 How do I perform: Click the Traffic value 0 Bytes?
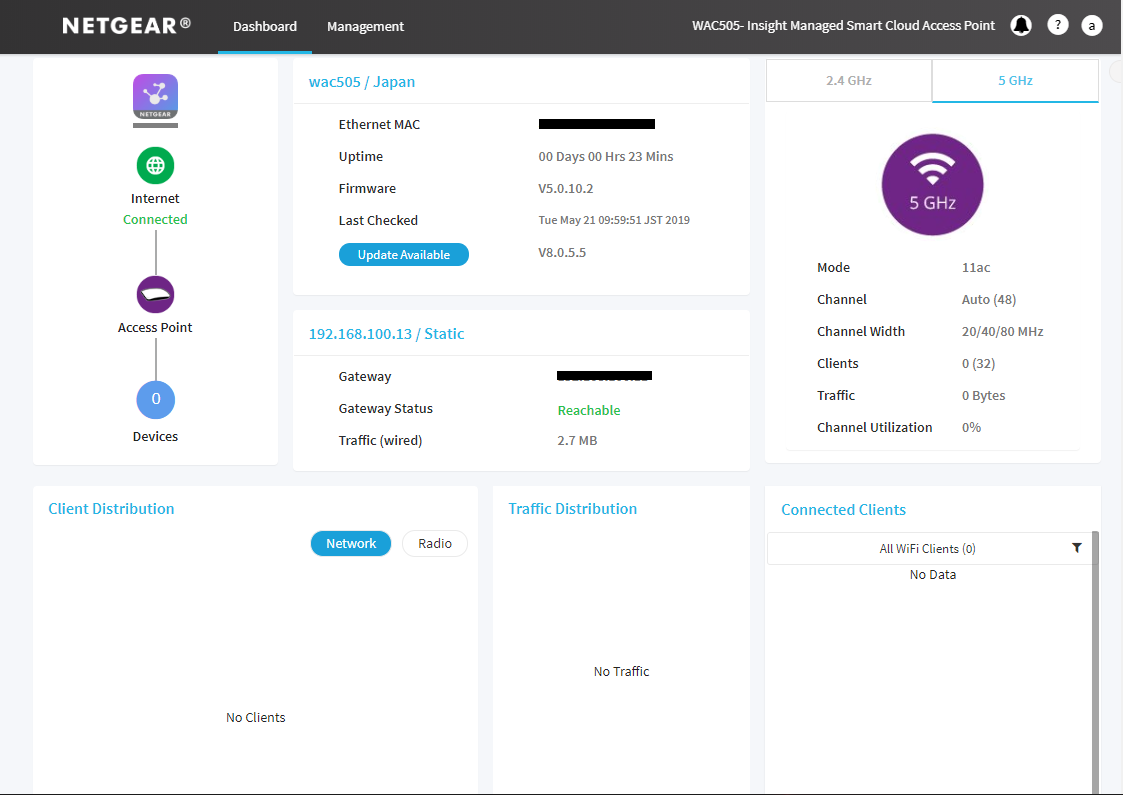coord(984,395)
